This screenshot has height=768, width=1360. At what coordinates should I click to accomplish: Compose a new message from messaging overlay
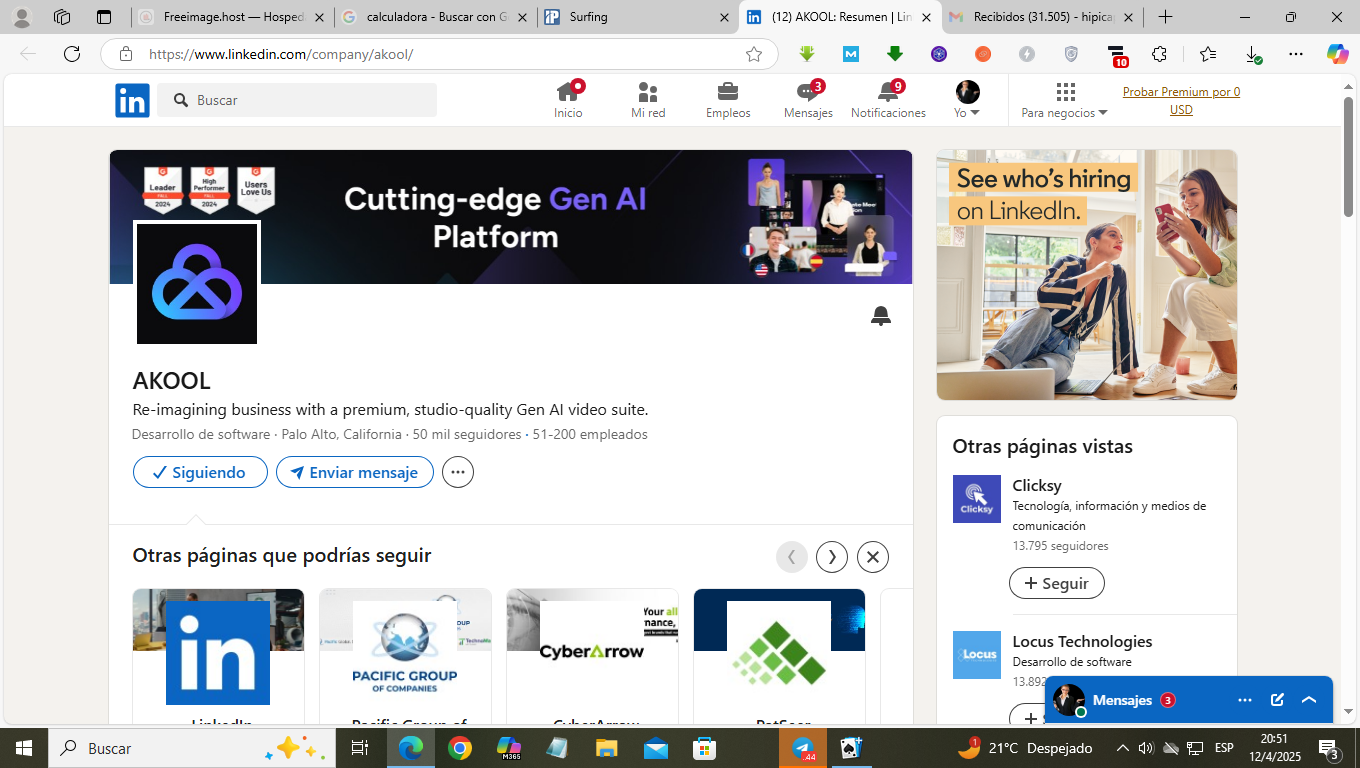pos(1277,700)
